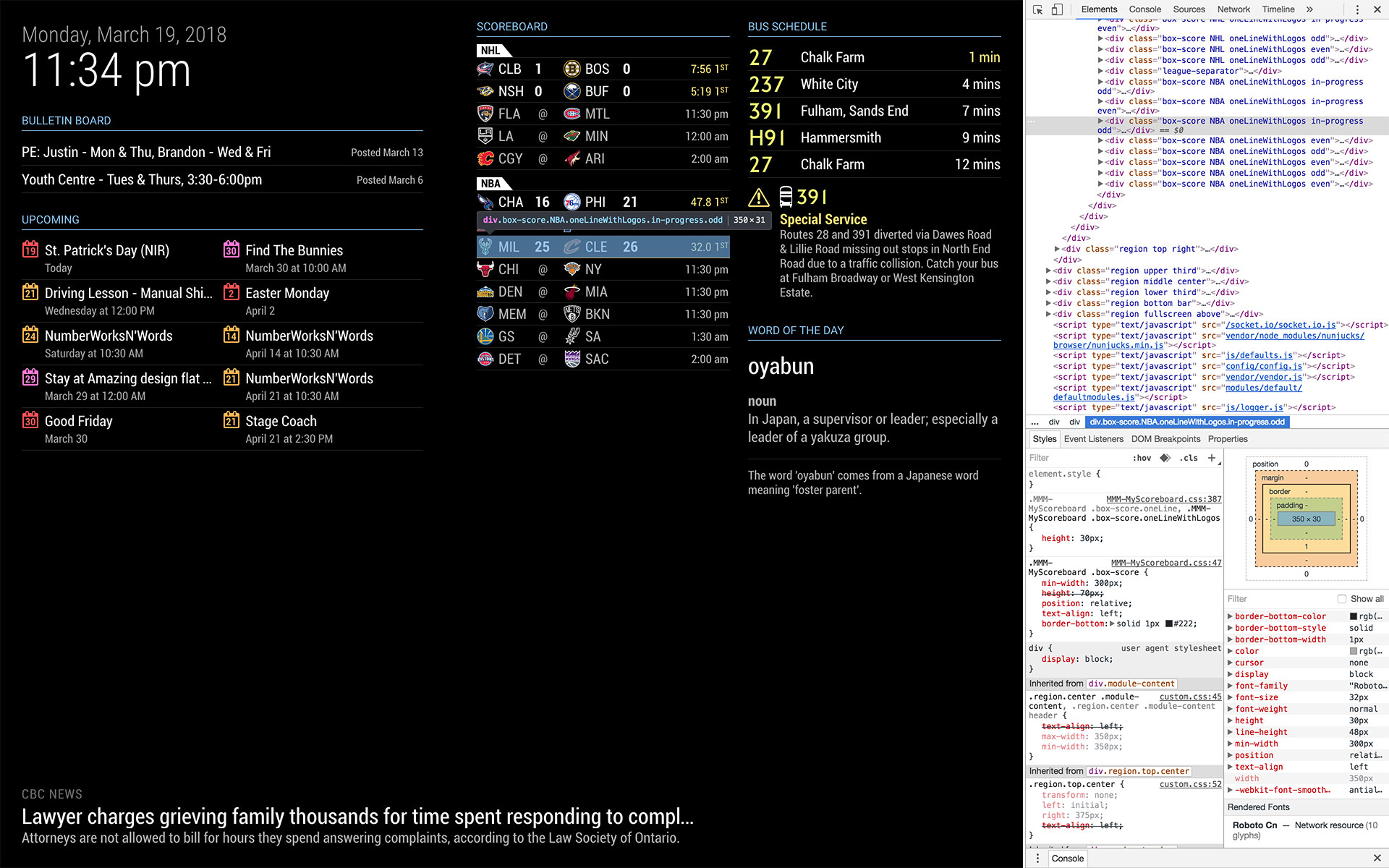Screen dimensions: 1389x868
Task: Enable the Show all checkbox in Computed
Action: [1342, 599]
